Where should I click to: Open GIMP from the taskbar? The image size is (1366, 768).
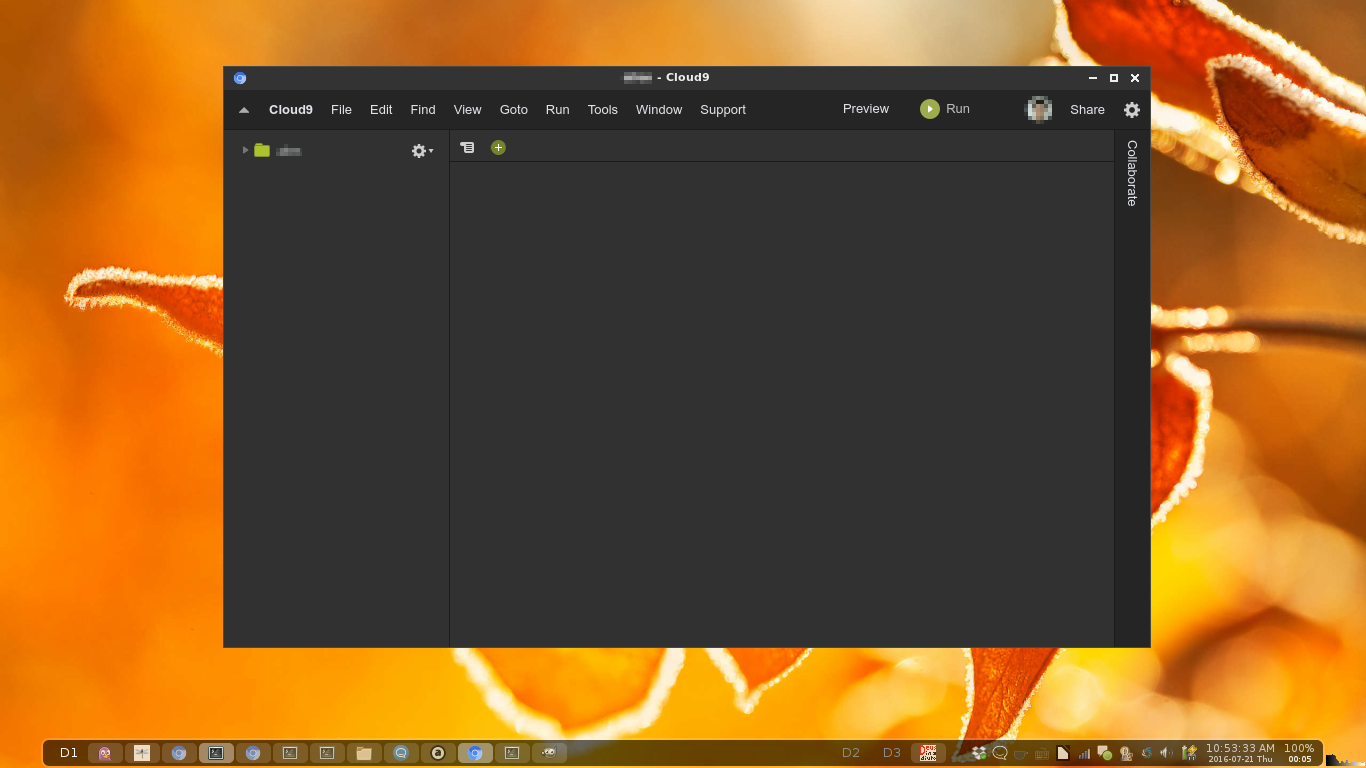(549, 753)
